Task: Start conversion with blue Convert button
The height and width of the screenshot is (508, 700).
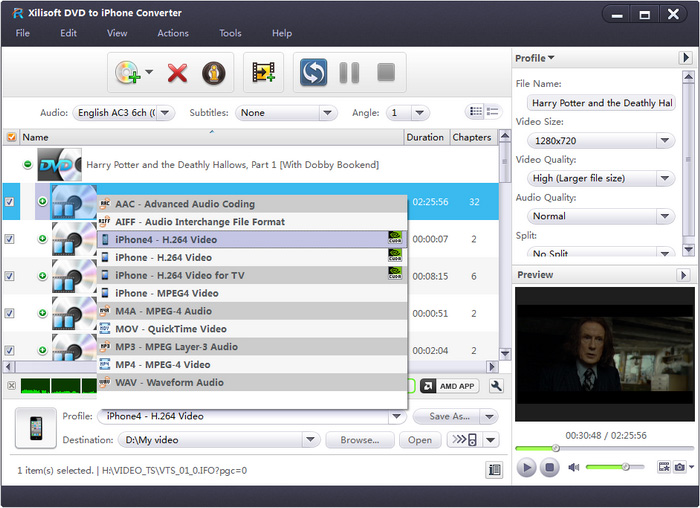Action: [313, 72]
